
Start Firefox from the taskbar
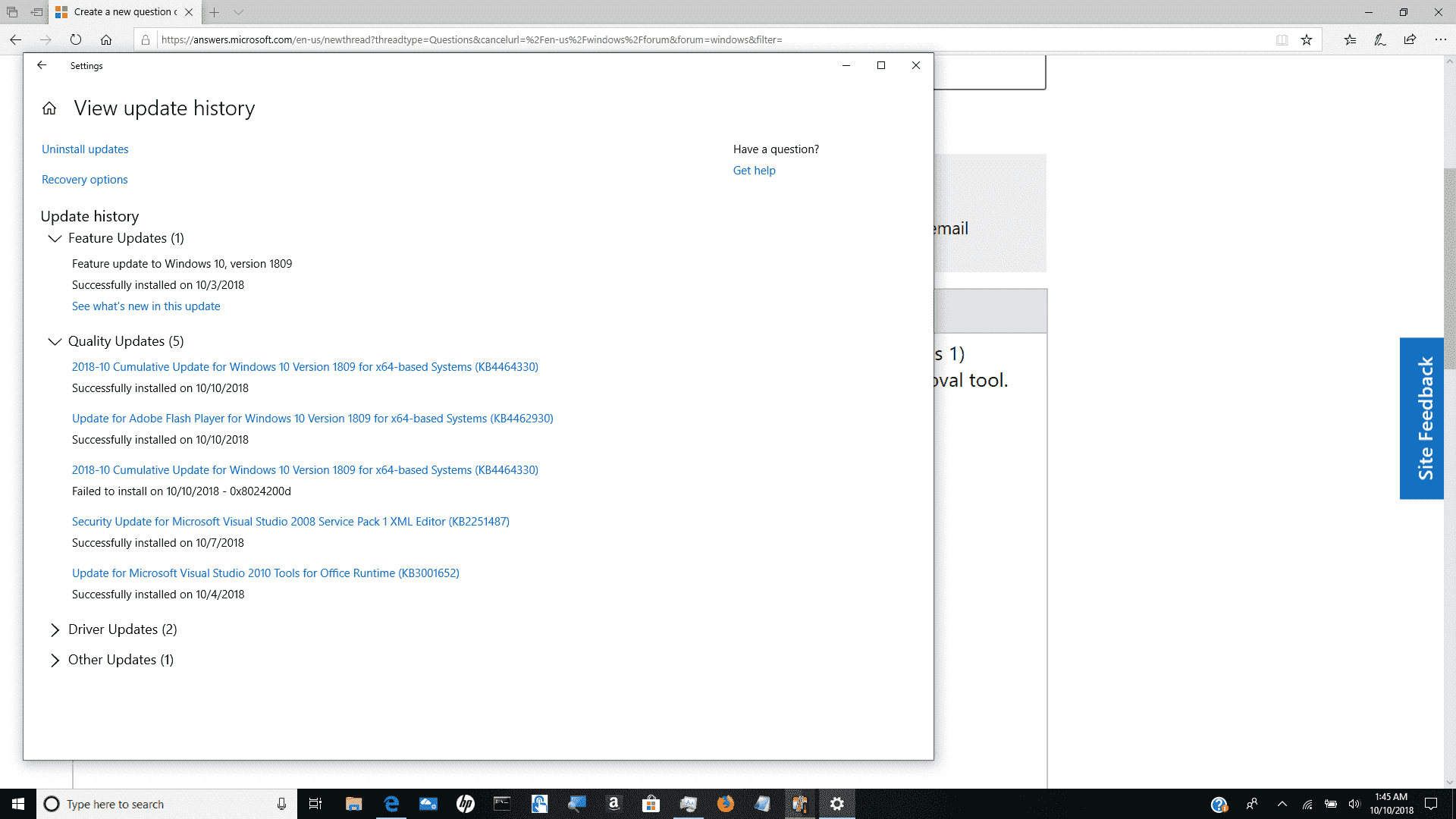point(726,804)
